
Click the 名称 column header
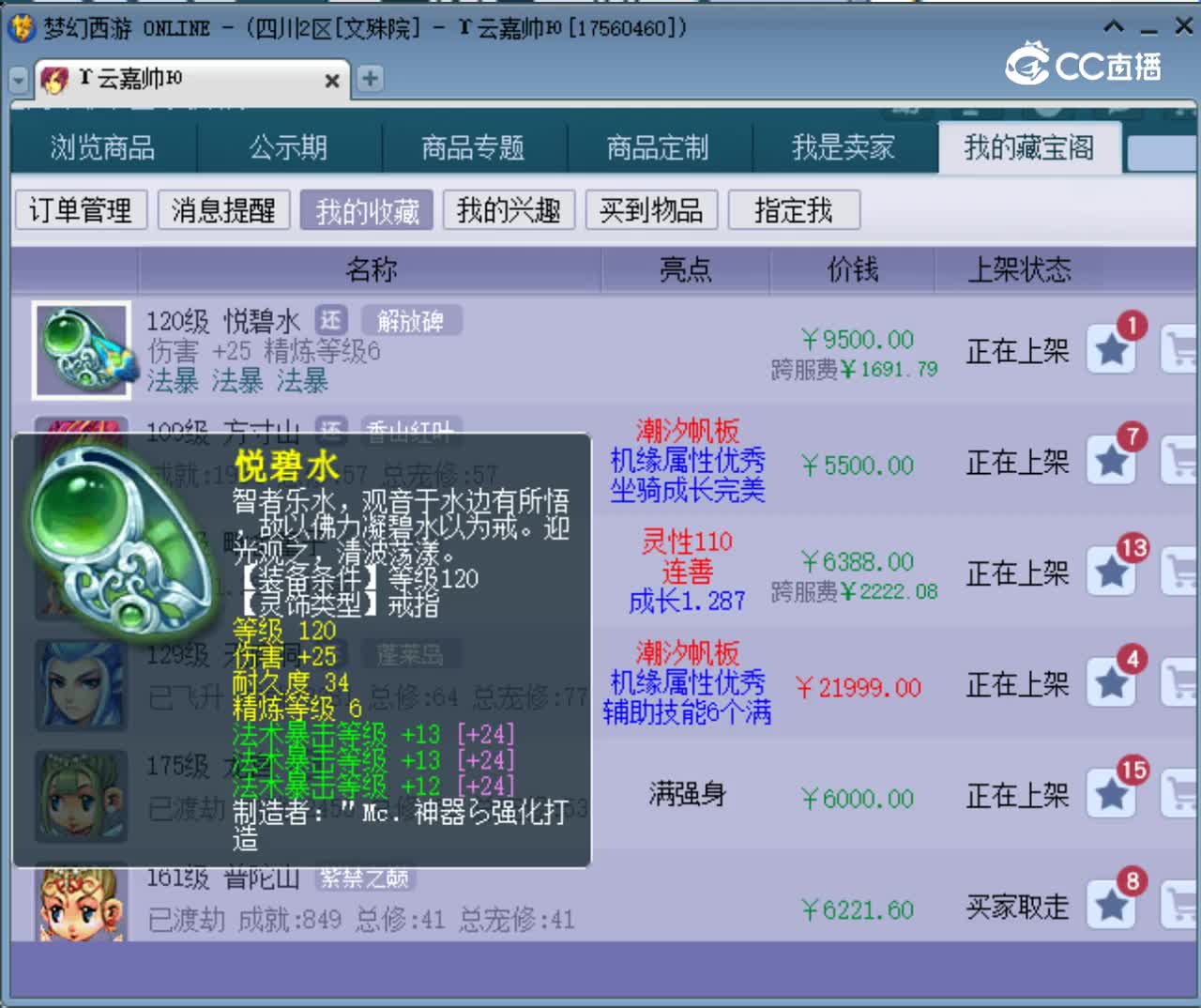click(x=372, y=270)
